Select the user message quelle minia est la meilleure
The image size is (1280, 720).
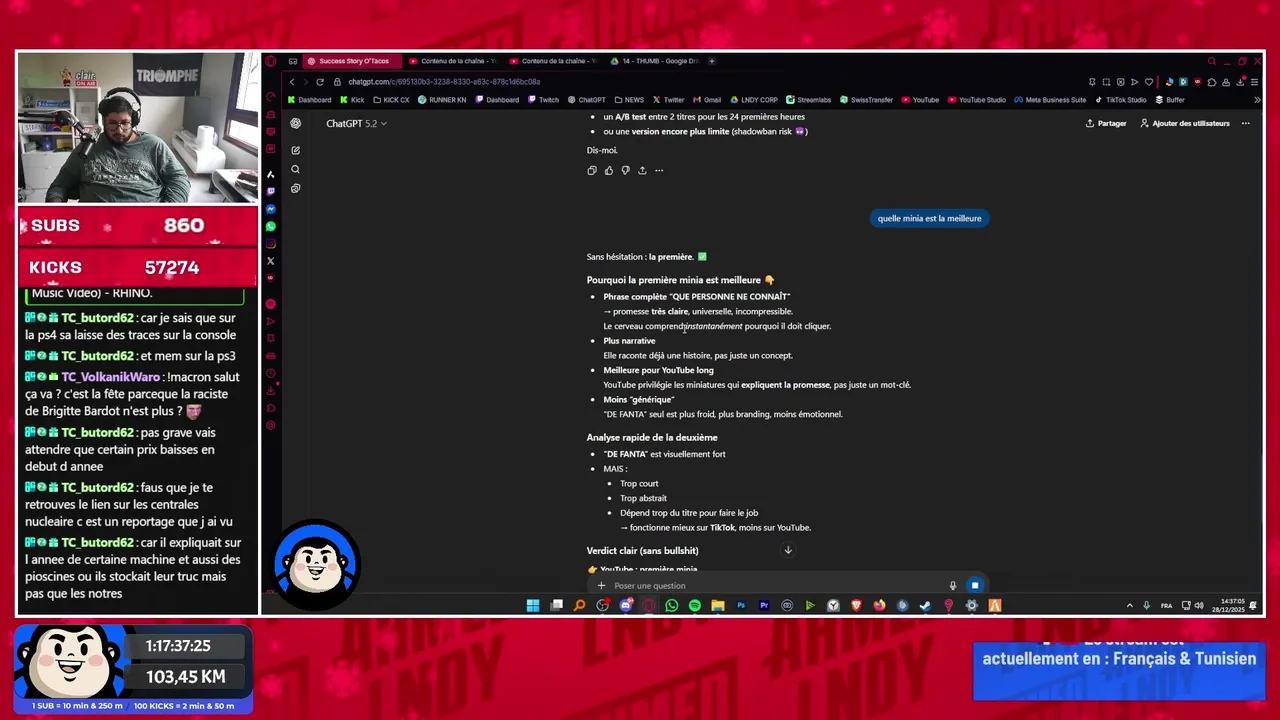929,218
